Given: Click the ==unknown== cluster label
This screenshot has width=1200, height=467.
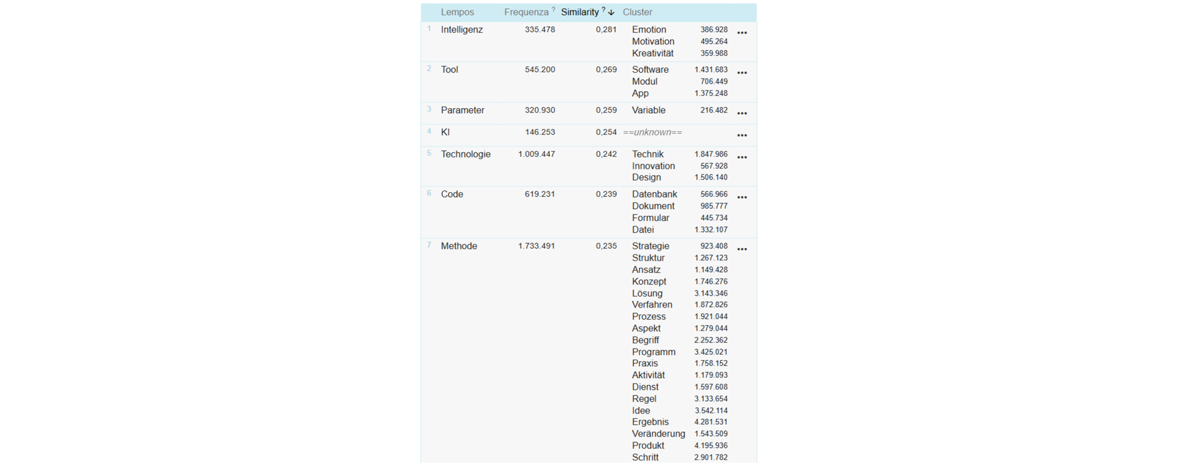Looking at the screenshot, I should (653, 132).
